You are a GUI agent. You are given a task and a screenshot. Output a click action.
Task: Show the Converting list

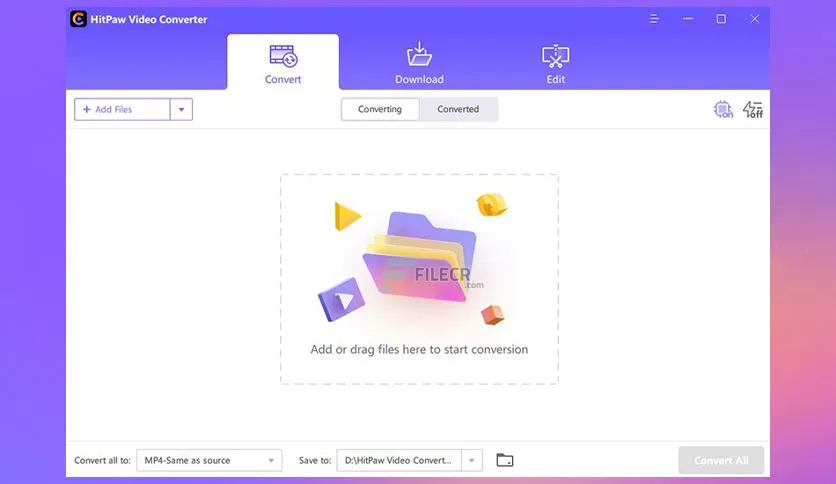pyautogui.click(x=380, y=109)
